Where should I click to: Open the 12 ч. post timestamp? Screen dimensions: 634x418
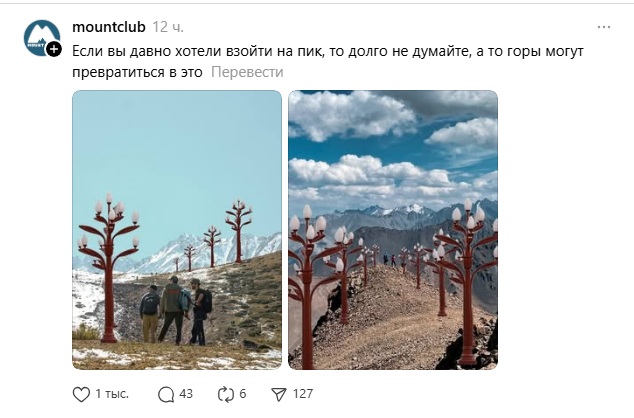click(168, 27)
